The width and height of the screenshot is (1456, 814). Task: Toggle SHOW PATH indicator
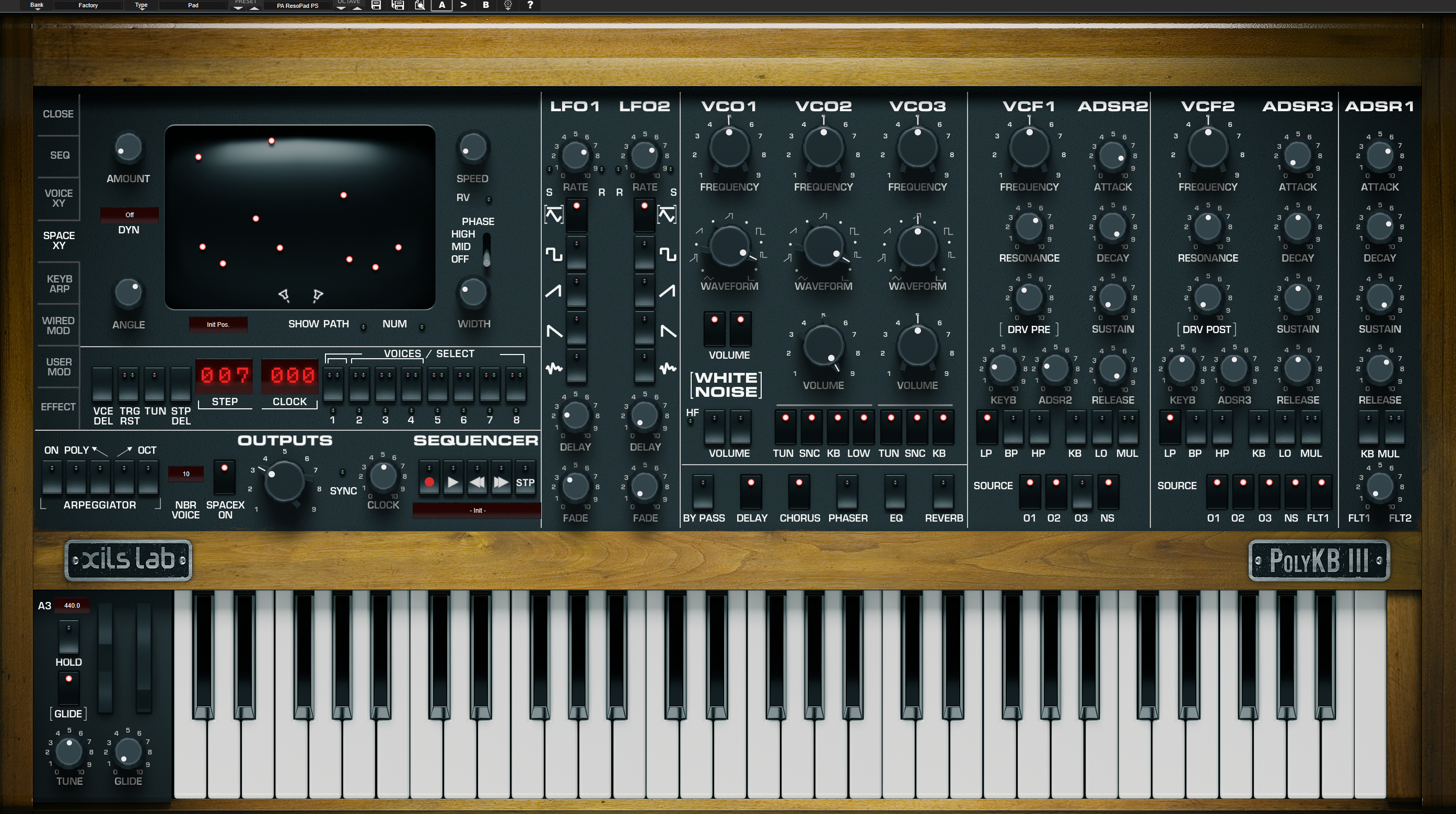tap(364, 326)
